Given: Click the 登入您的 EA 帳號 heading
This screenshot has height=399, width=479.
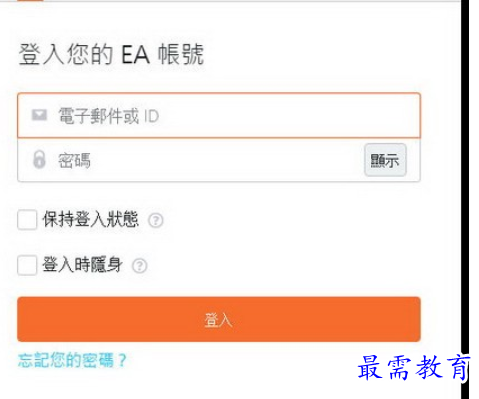Looking at the screenshot, I should (x=111, y=54).
